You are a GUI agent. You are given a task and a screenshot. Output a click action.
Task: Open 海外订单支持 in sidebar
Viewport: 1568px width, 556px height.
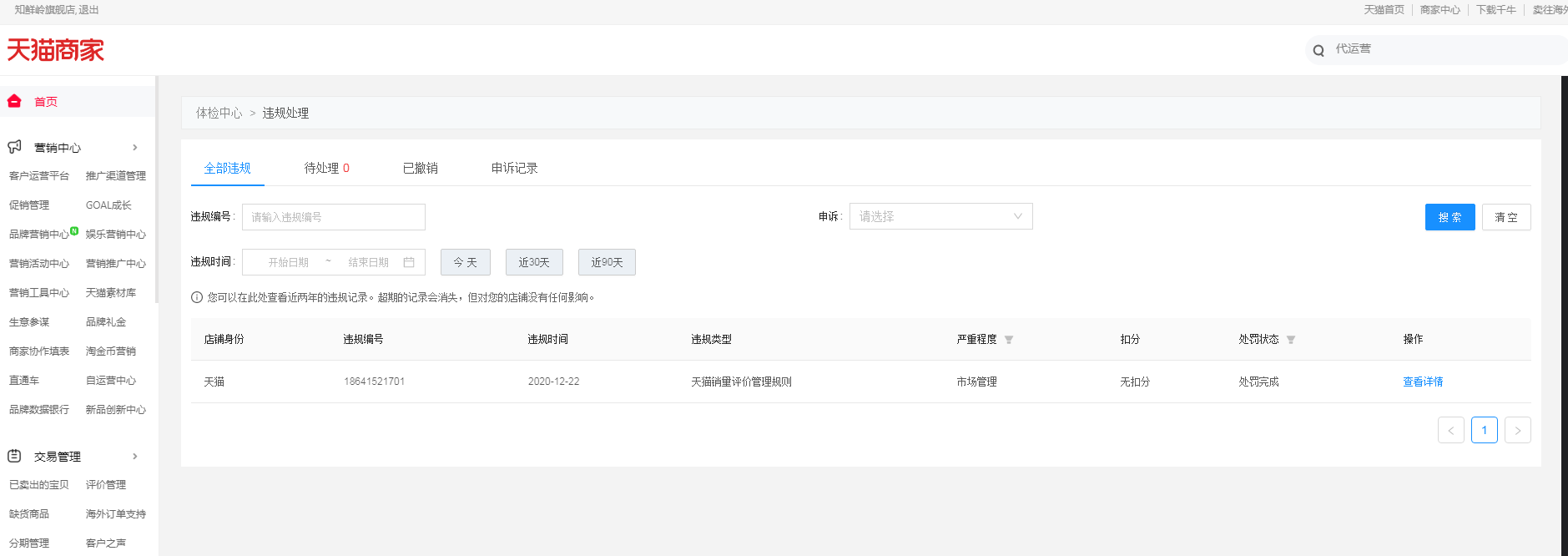tap(116, 514)
